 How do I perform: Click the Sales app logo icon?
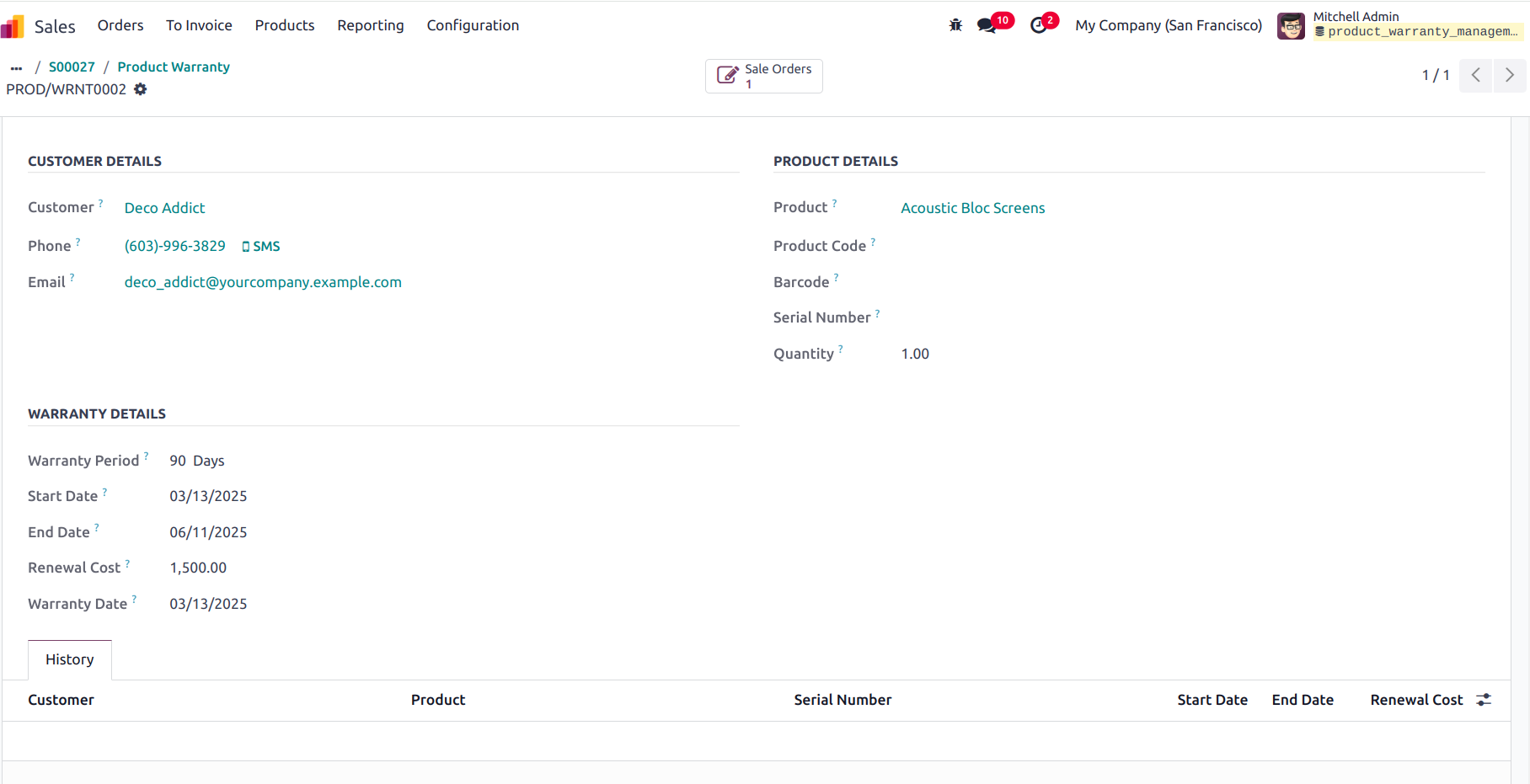(13, 26)
